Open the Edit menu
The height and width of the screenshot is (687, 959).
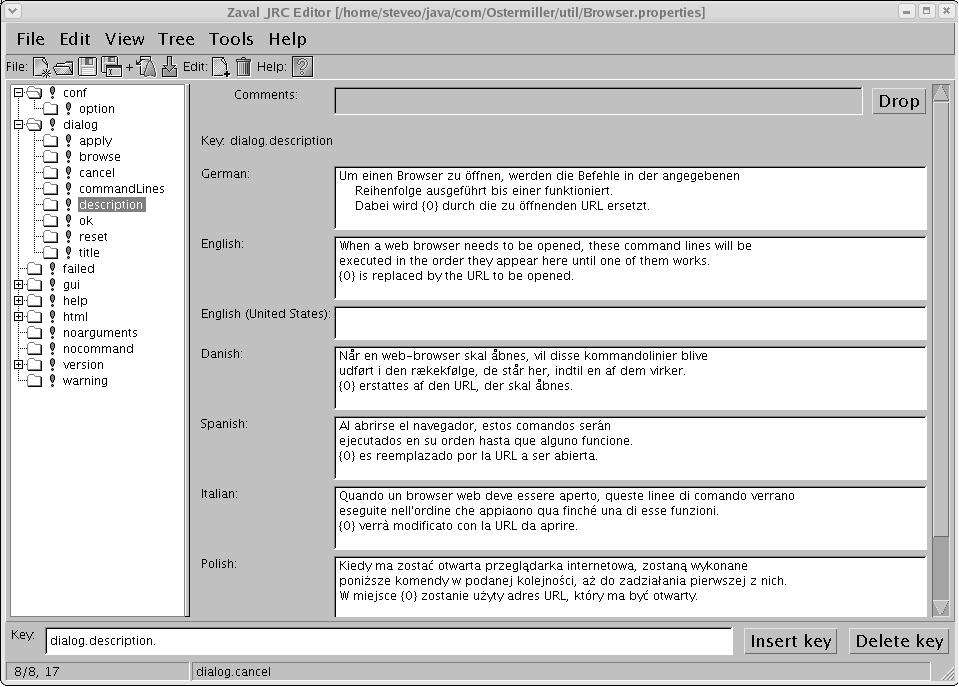coord(75,39)
